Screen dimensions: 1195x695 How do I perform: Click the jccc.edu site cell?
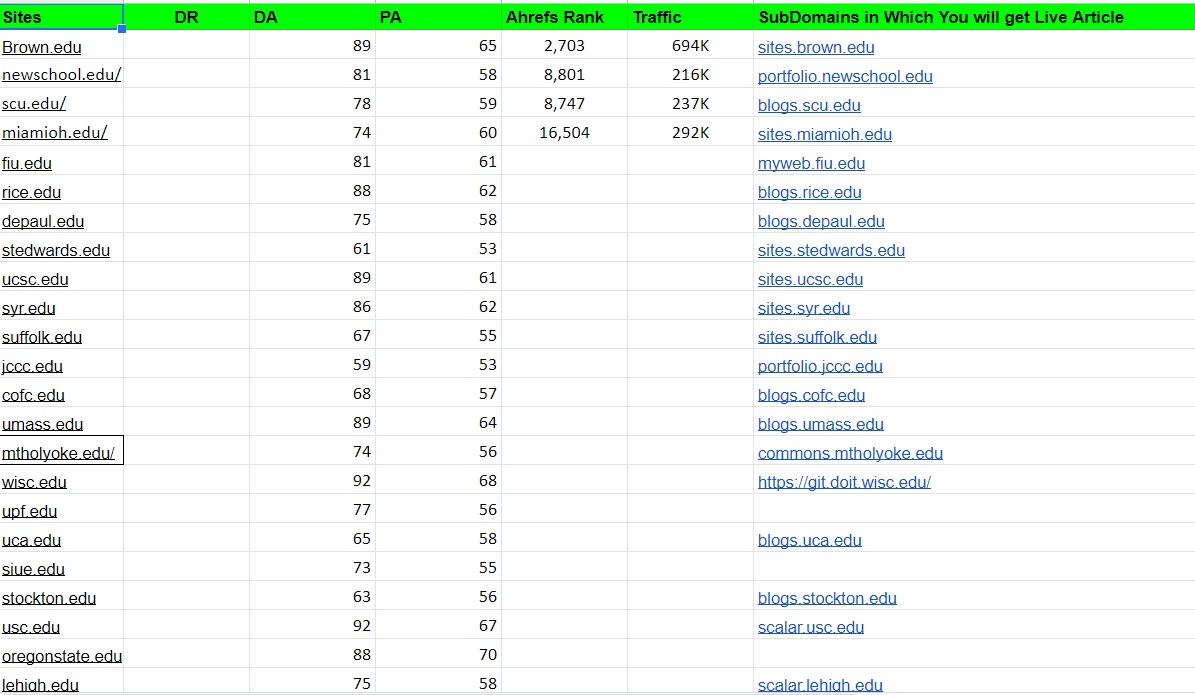pyautogui.click(x=61, y=364)
